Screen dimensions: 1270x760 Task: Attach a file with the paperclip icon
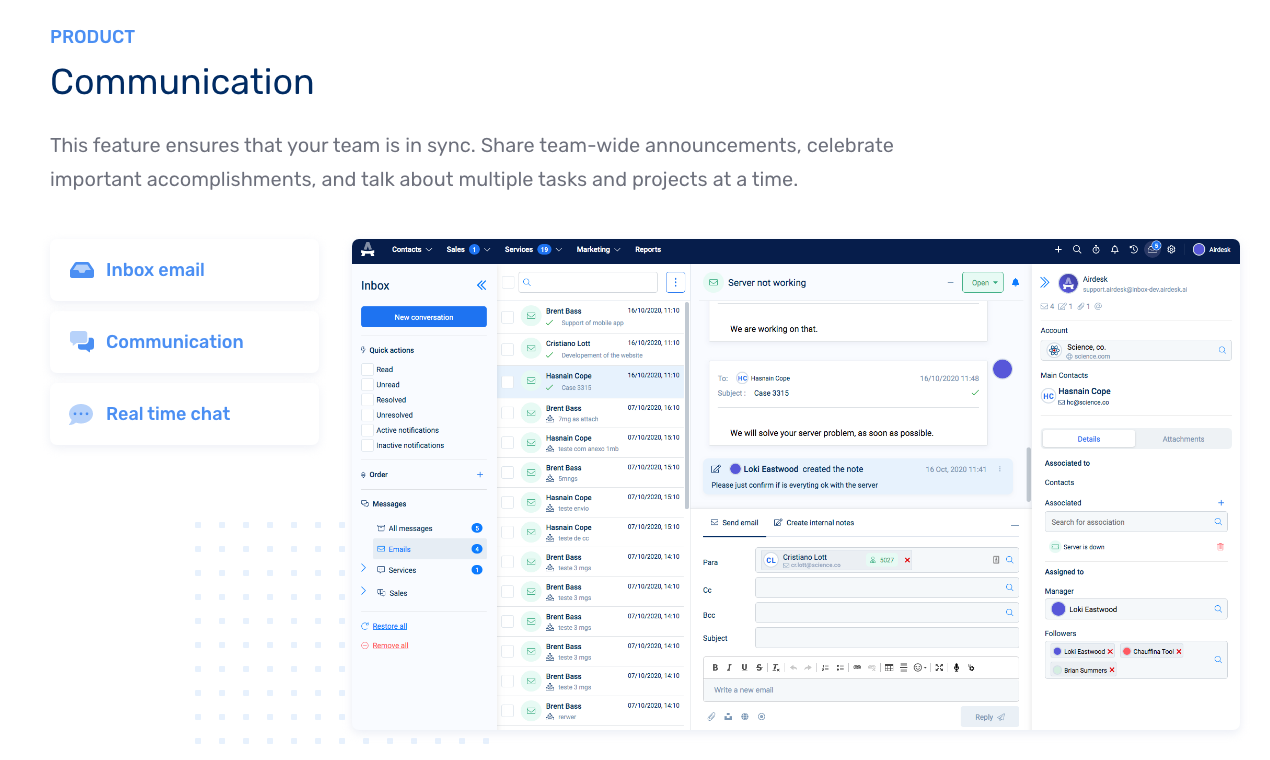tap(711, 717)
